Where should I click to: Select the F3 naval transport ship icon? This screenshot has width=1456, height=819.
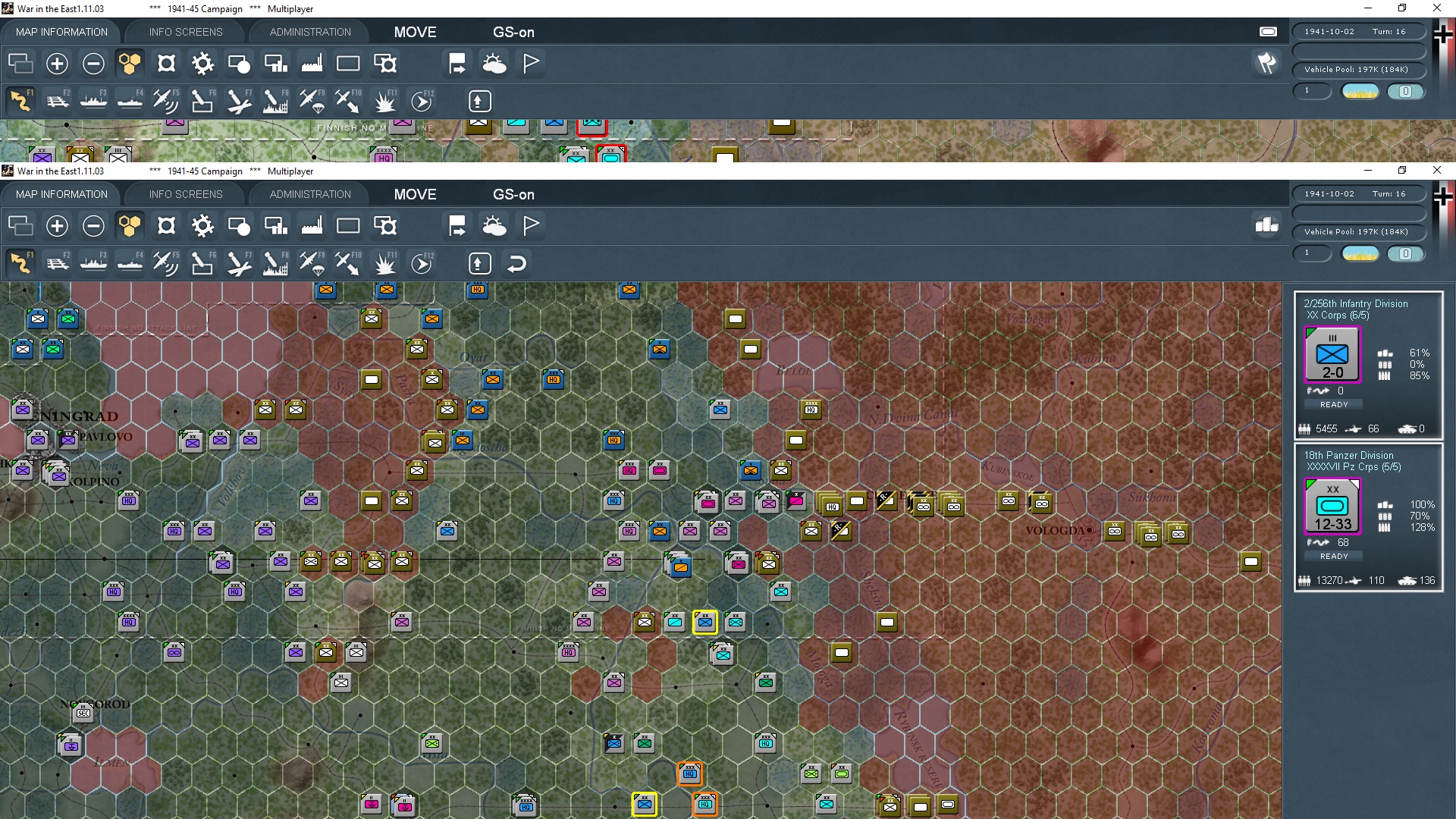(x=93, y=262)
